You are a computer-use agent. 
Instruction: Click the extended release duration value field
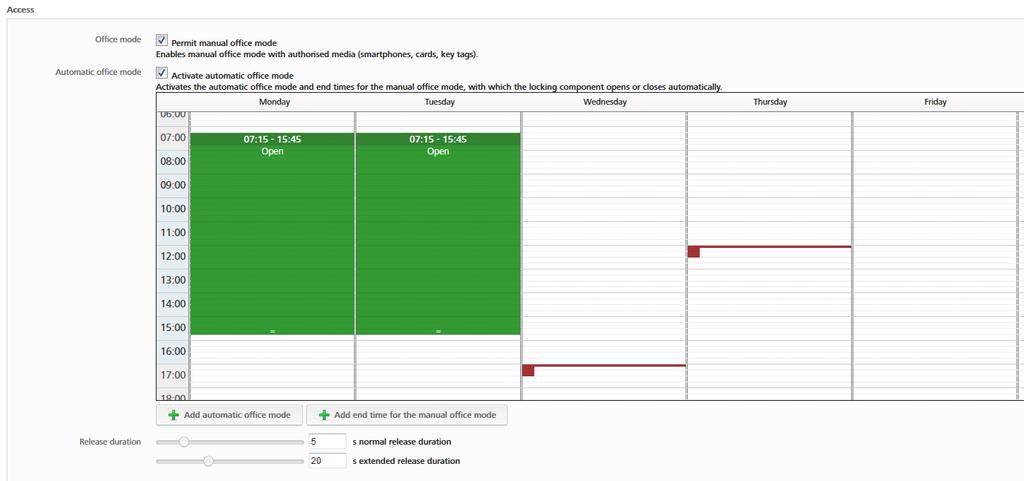point(327,461)
